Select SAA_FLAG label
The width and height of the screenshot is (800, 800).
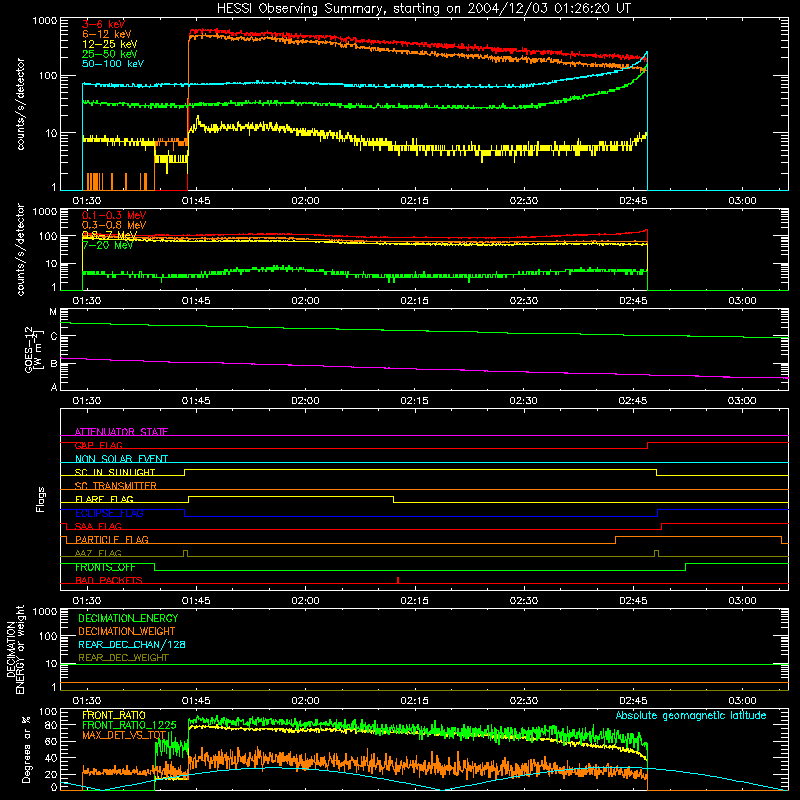(98, 526)
